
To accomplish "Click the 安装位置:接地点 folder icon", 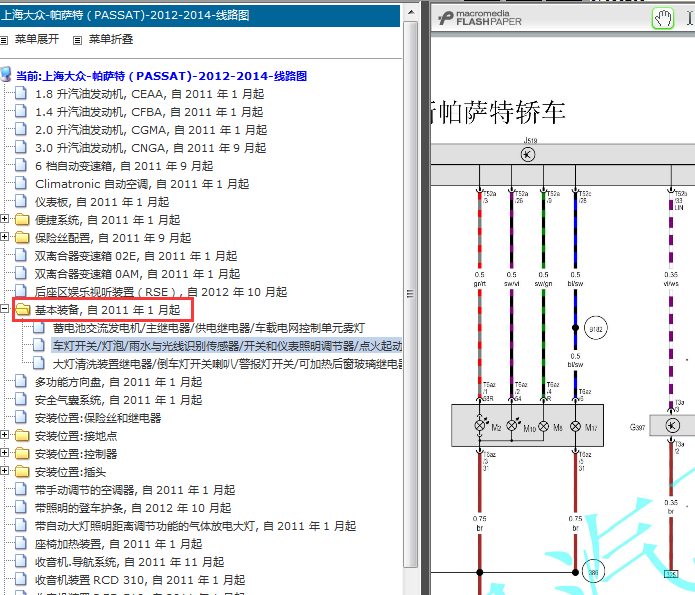I will click(22, 435).
